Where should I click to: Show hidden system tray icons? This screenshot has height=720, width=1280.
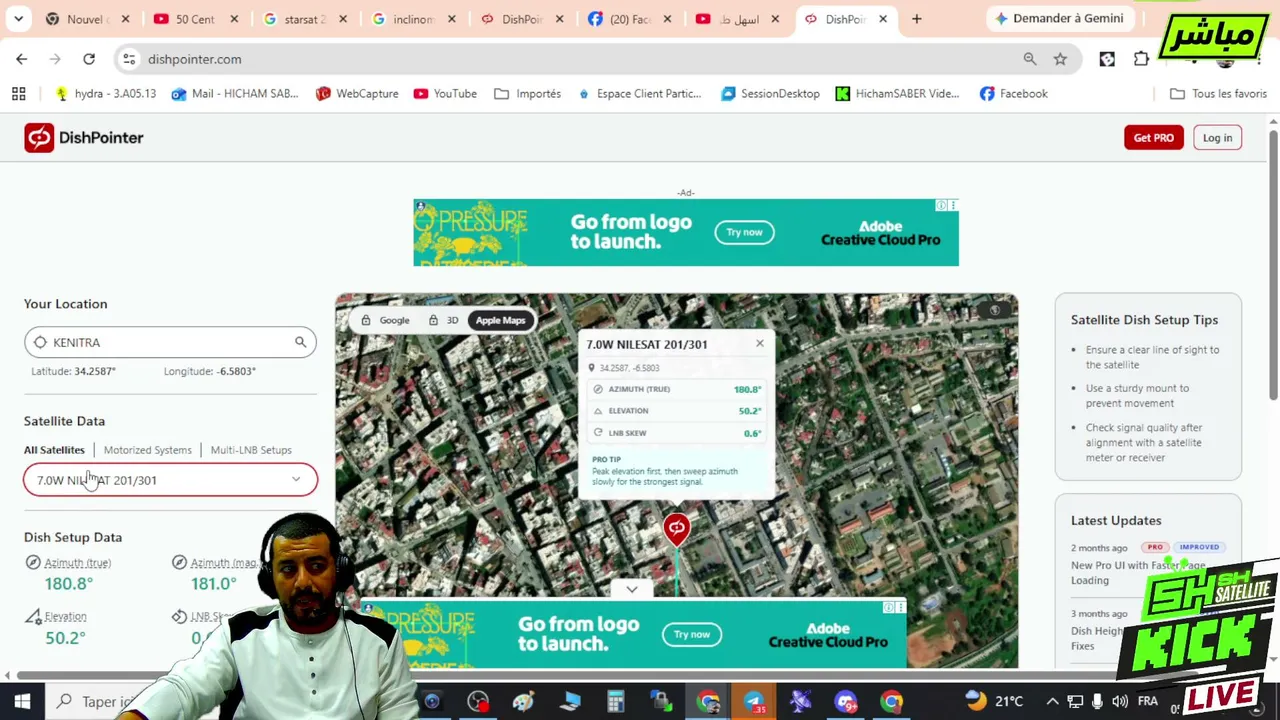pos(1052,701)
